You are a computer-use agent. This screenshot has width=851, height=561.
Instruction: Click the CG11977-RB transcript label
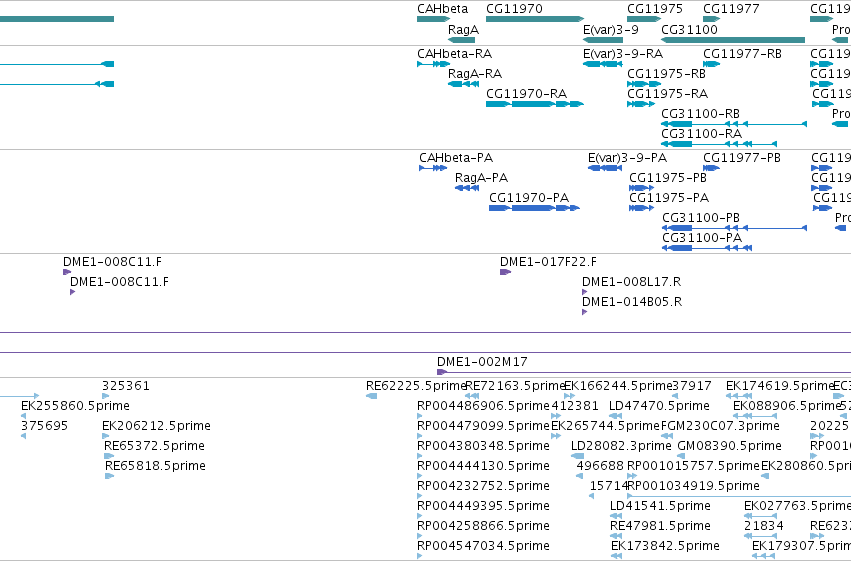[742, 54]
